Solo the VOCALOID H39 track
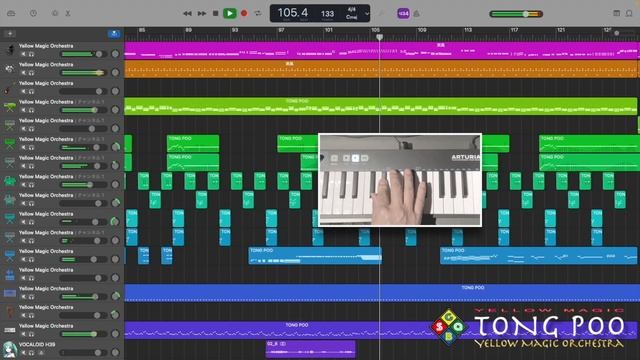This screenshot has height=360, width=640. pos(31,353)
